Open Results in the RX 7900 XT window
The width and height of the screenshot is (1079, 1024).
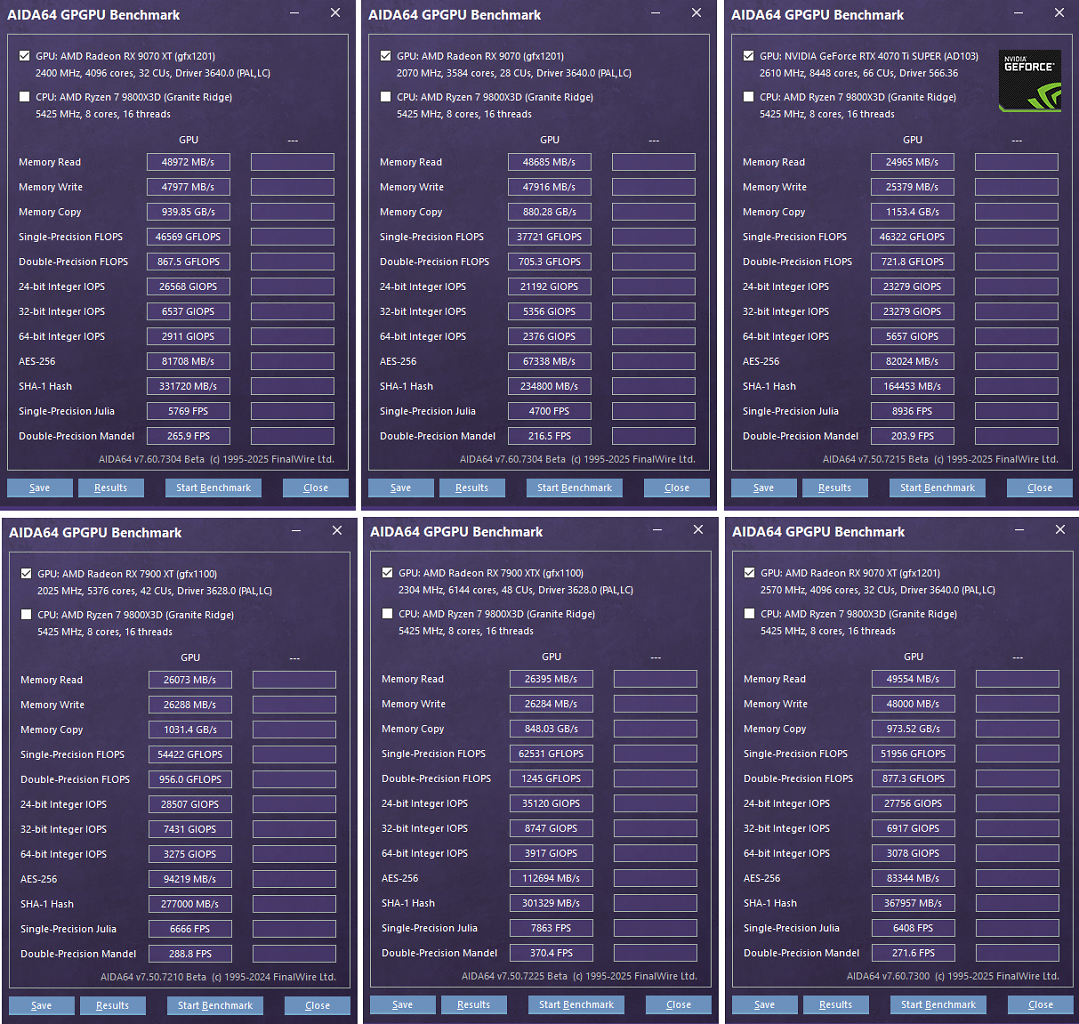(113, 1005)
